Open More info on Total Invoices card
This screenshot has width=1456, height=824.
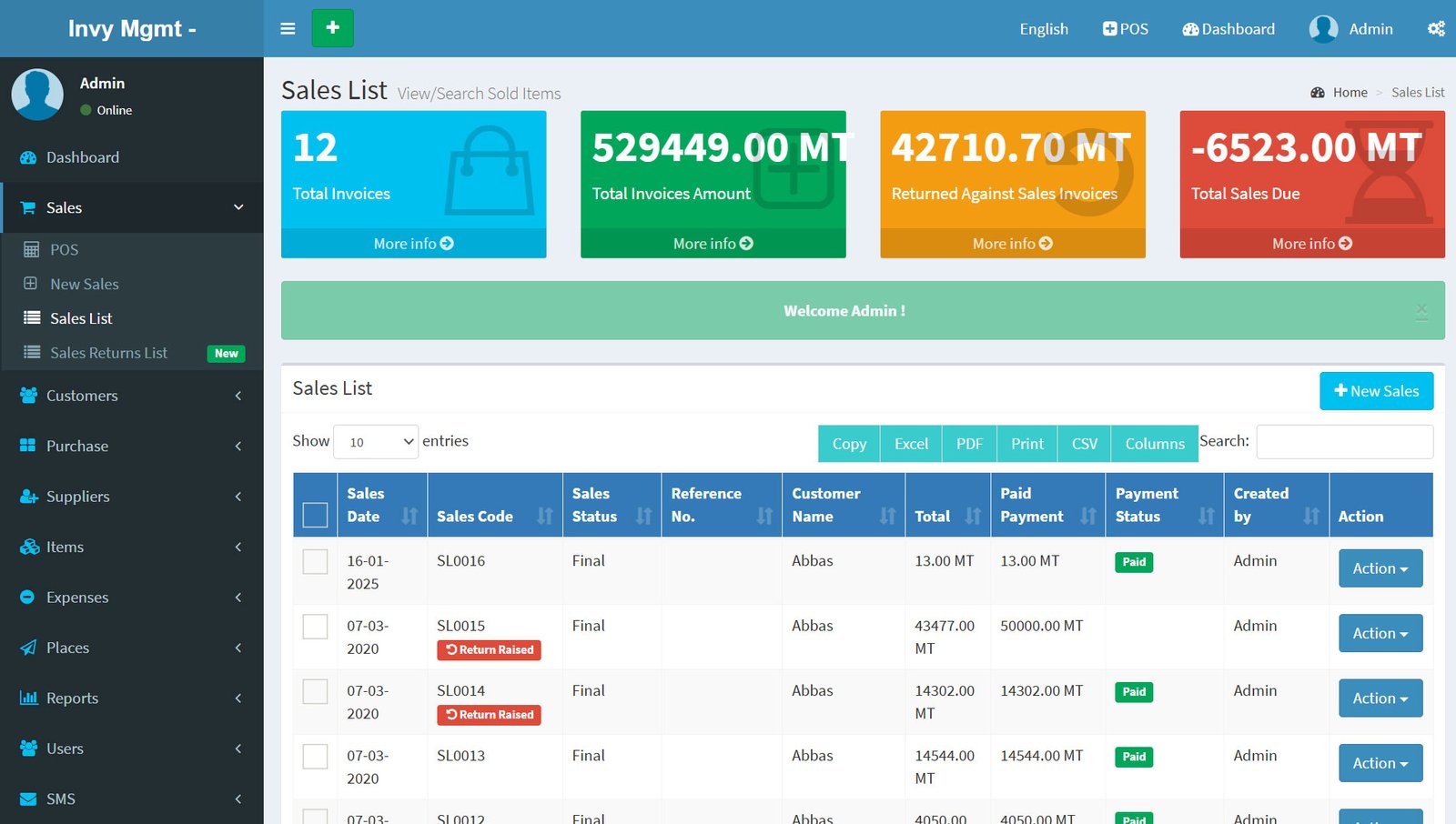click(x=413, y=244)
